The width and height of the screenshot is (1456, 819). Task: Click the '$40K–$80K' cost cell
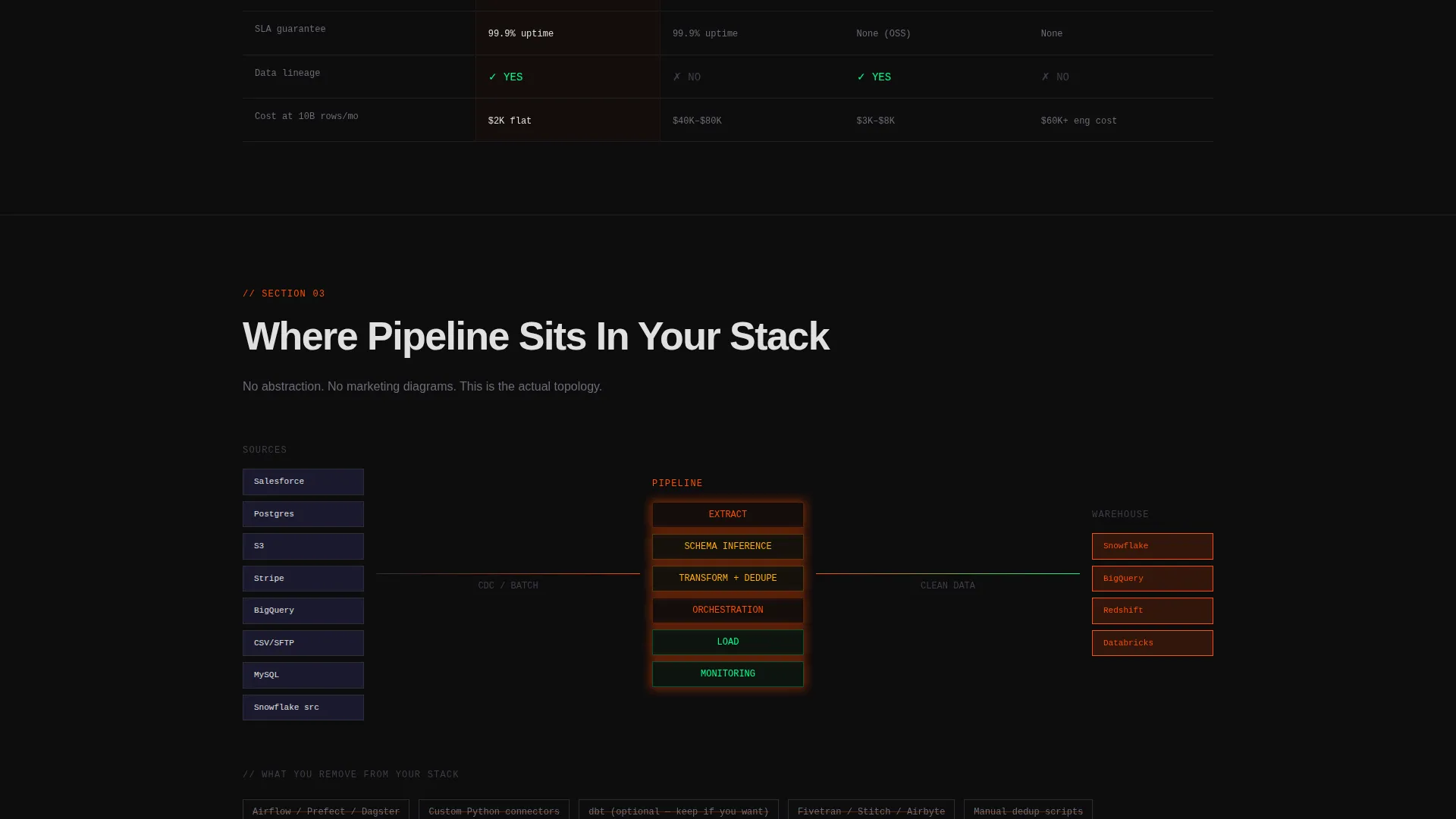tap(752, 121)
